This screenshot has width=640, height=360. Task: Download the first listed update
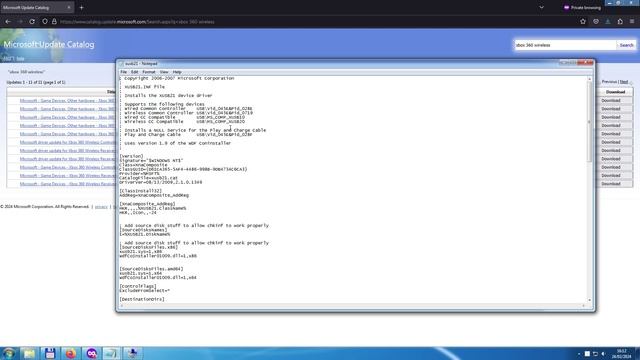pyautogui.click(x=611, y=100)
